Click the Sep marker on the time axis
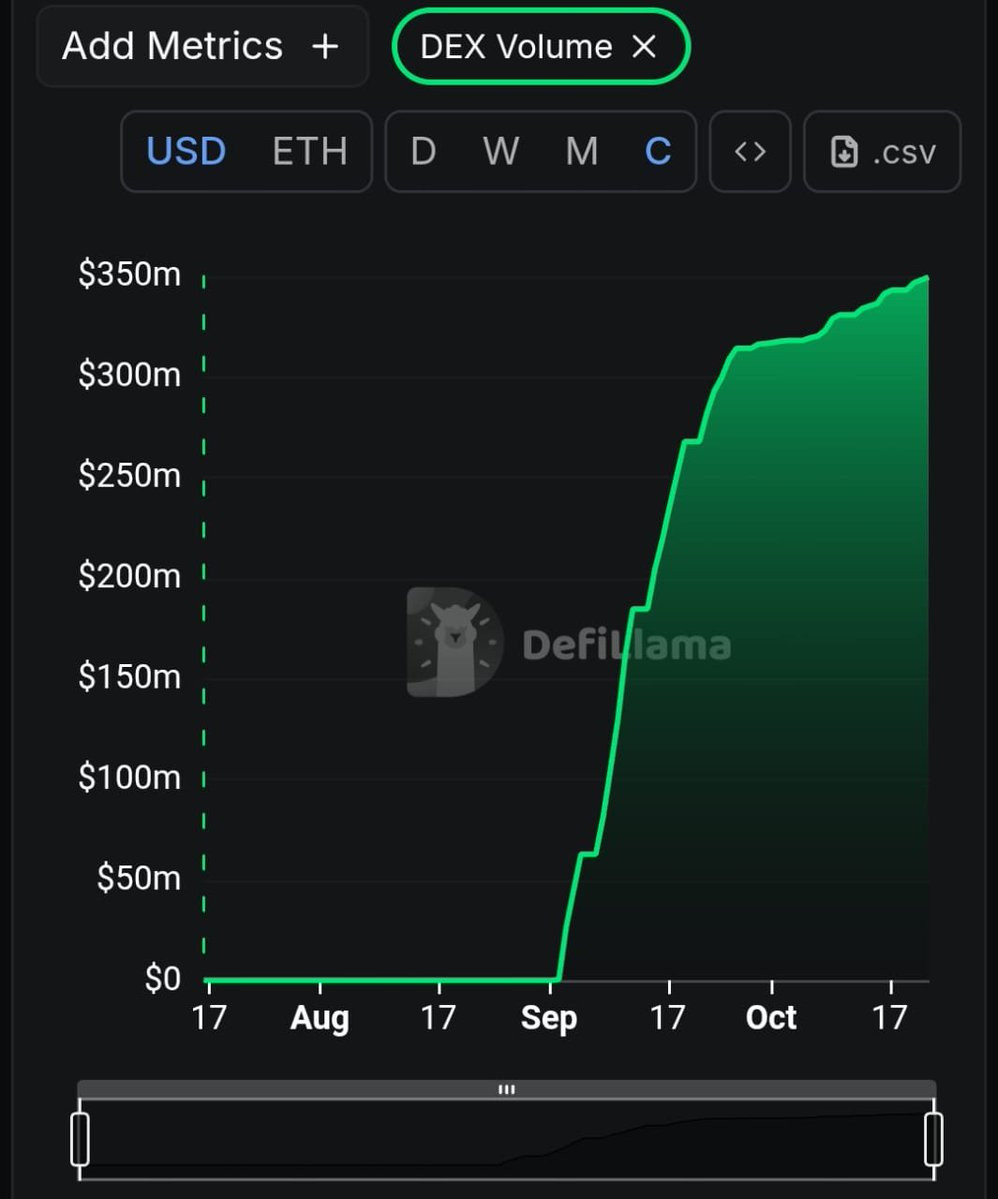 [549, 1019]
